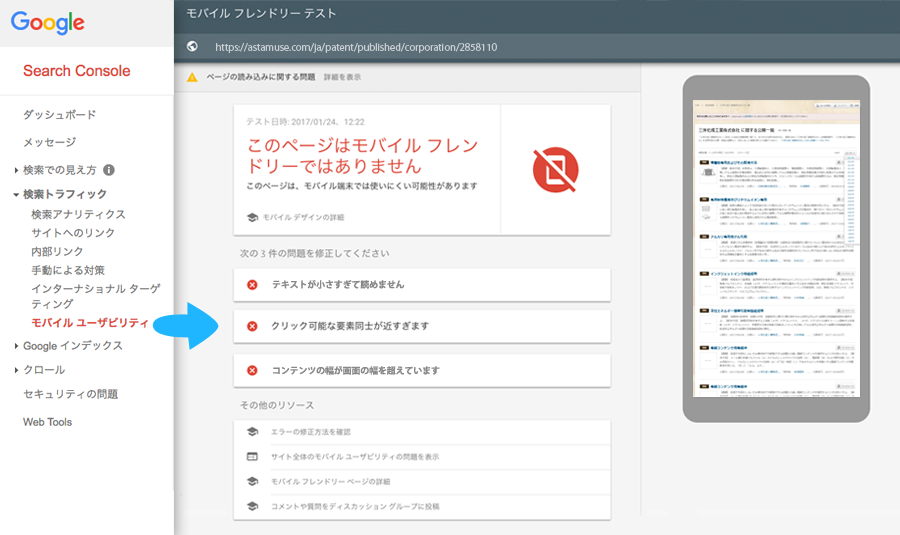
Task: Click the モバイル フレンドリー テスト title
Action: click(x=261, y=13)
